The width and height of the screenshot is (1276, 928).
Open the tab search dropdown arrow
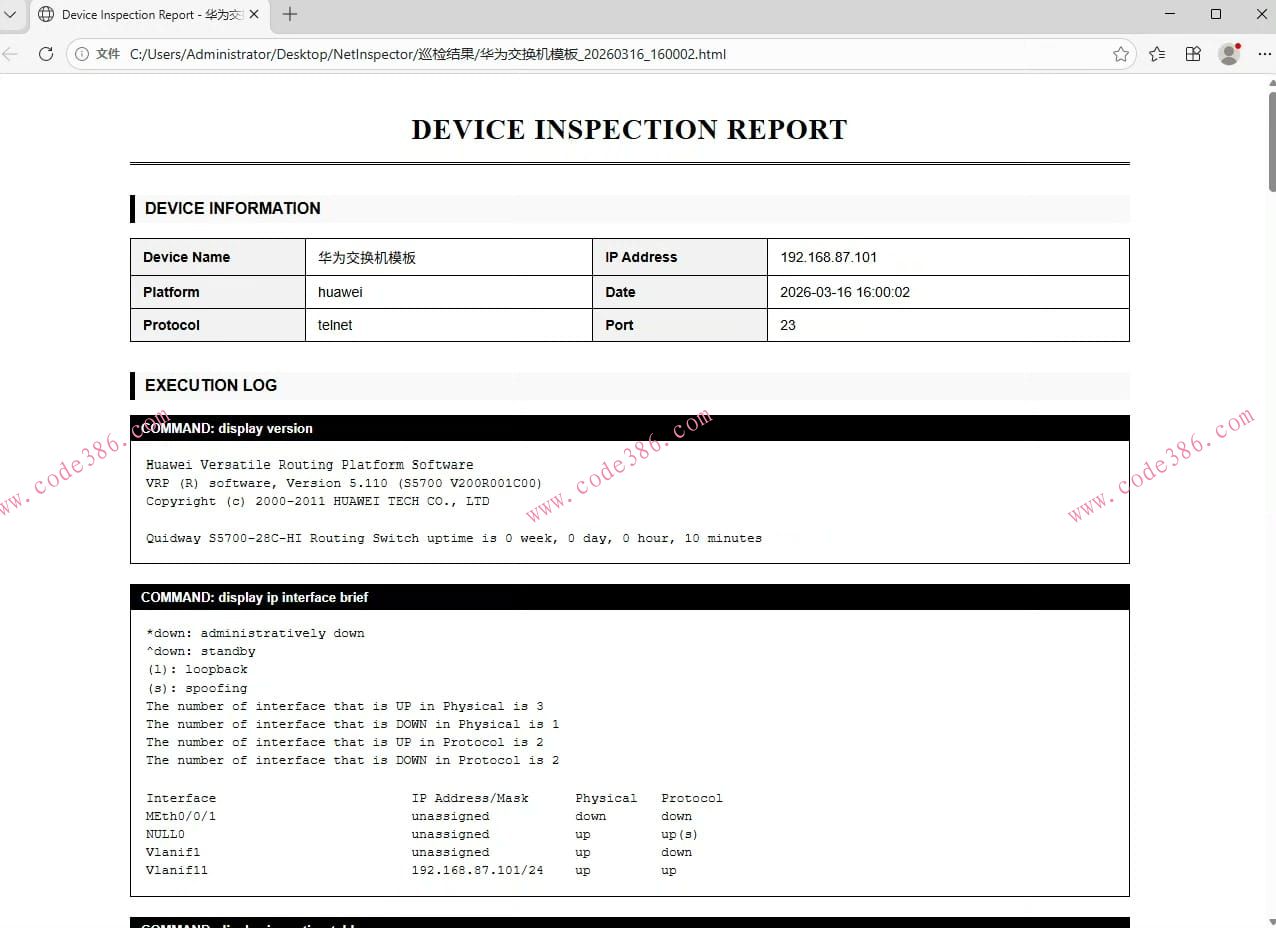click(x=9, y=14)
